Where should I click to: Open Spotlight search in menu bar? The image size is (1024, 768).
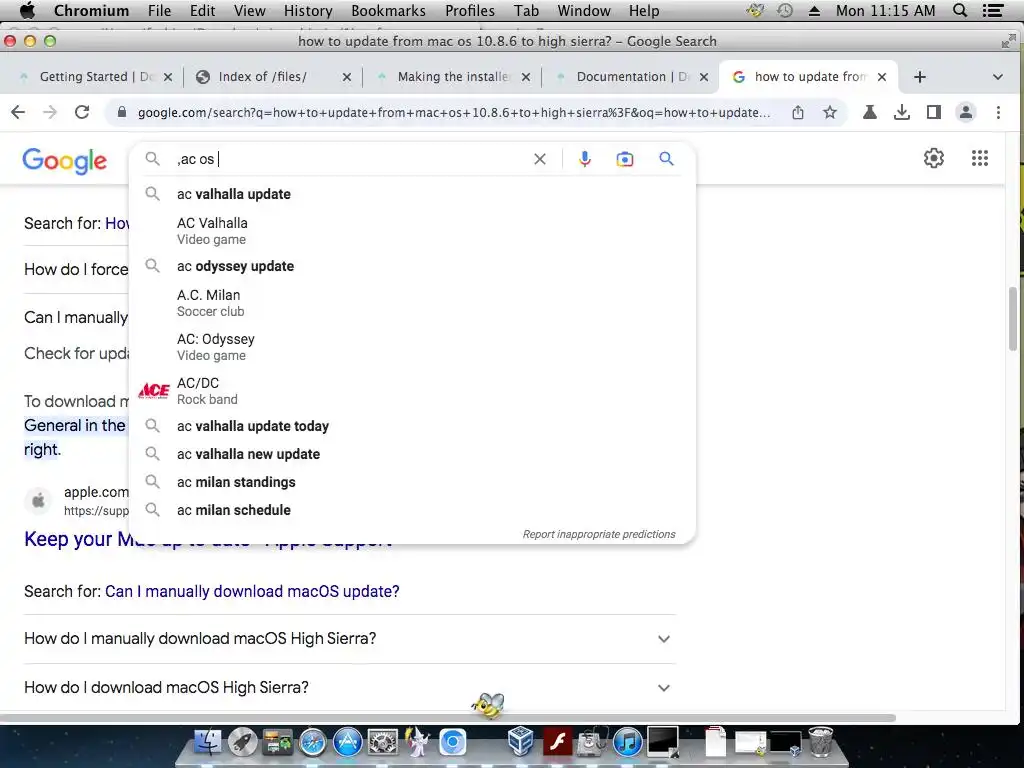(x=960, y=10)
